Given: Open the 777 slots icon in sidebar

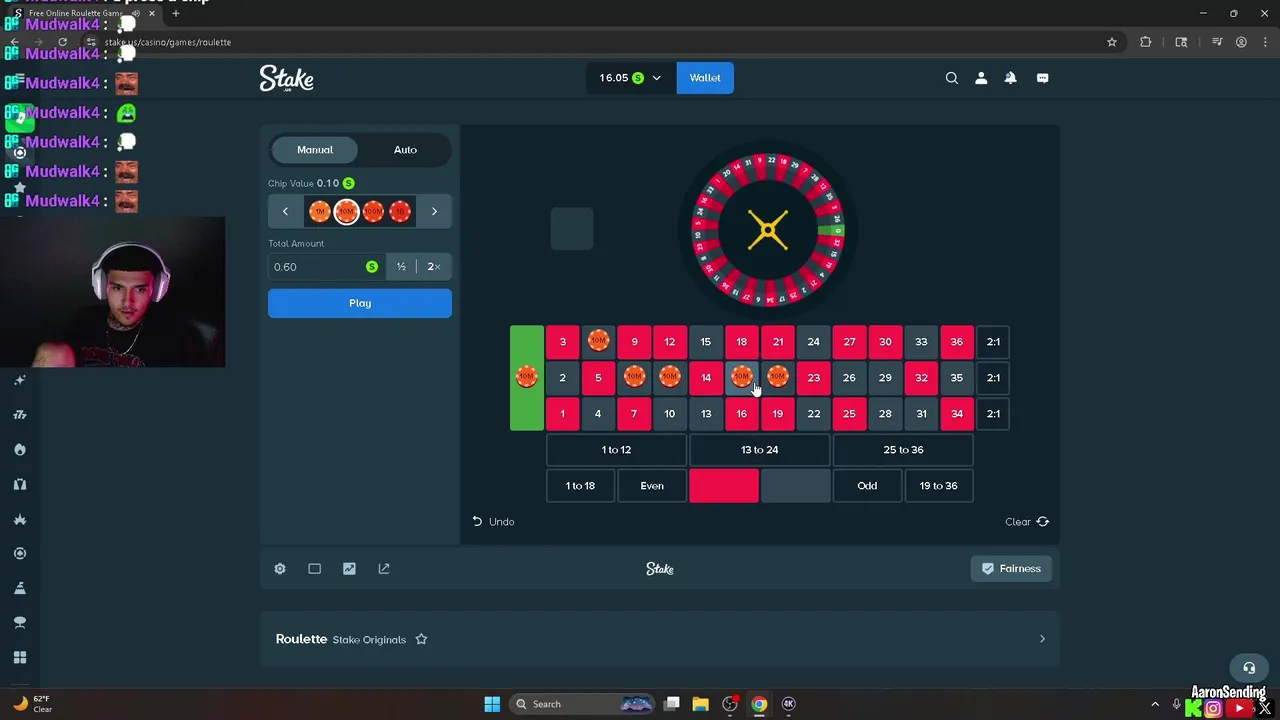Looking at the screenshot, I should tap(19, 415).
